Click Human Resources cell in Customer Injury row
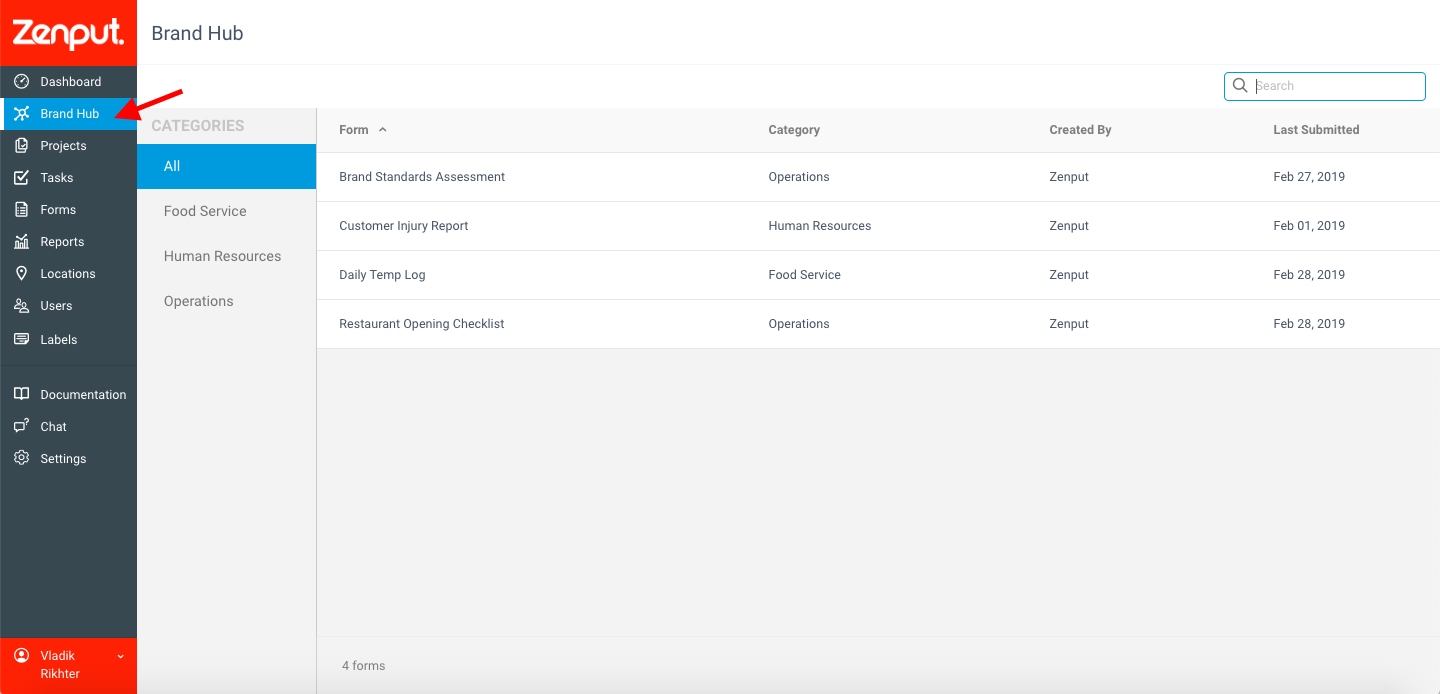 [x=820, y=226]
